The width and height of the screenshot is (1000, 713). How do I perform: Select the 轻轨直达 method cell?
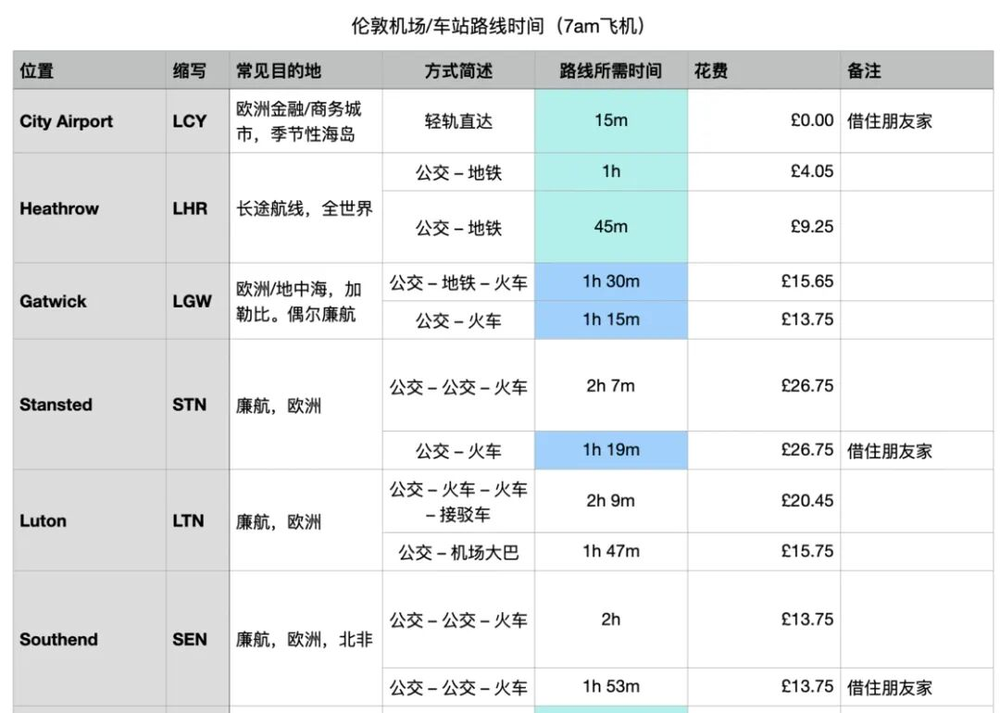point(458,121)
